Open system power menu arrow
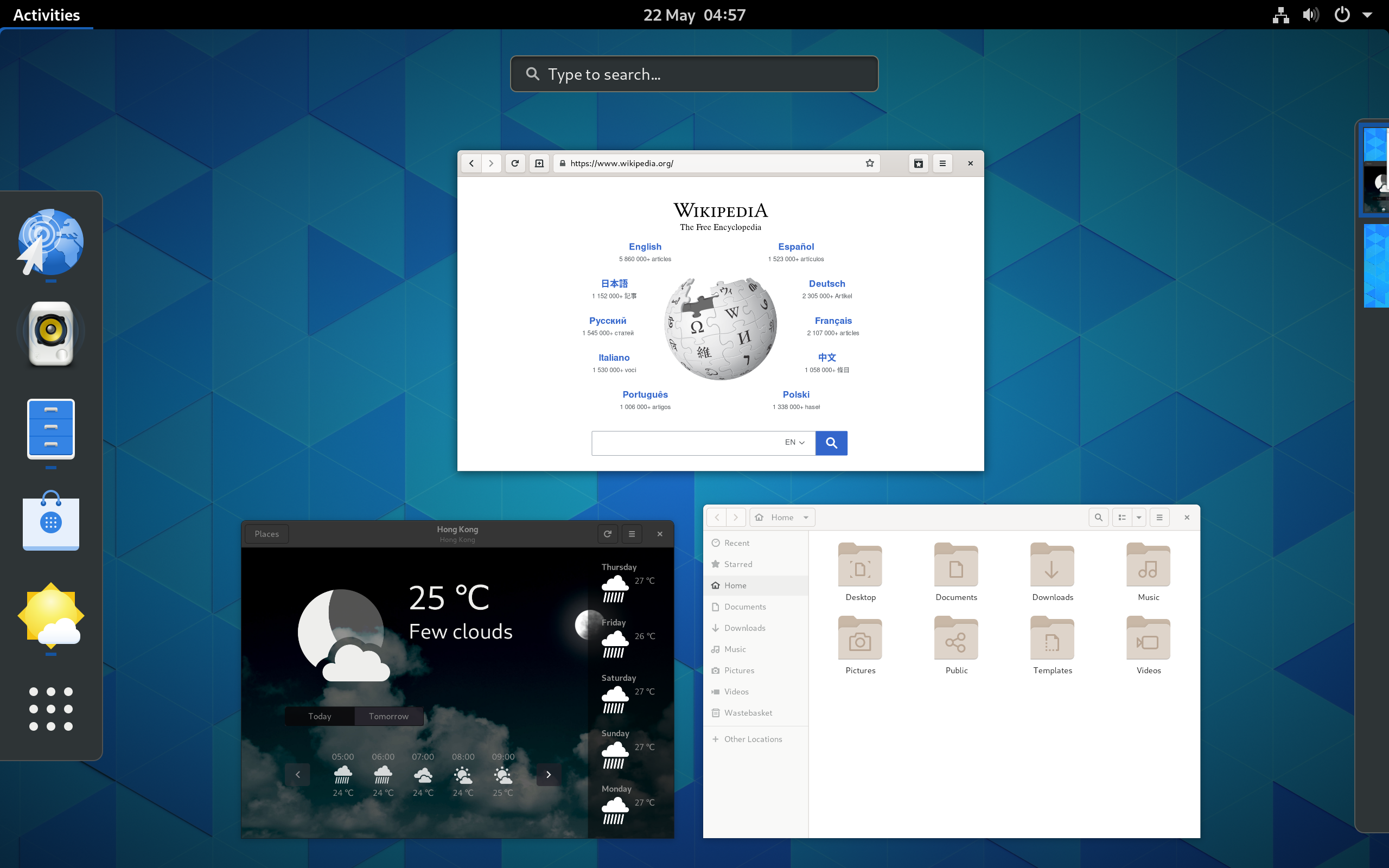The width and height of the screenshot is (1389, 868). click(1367, 15)
